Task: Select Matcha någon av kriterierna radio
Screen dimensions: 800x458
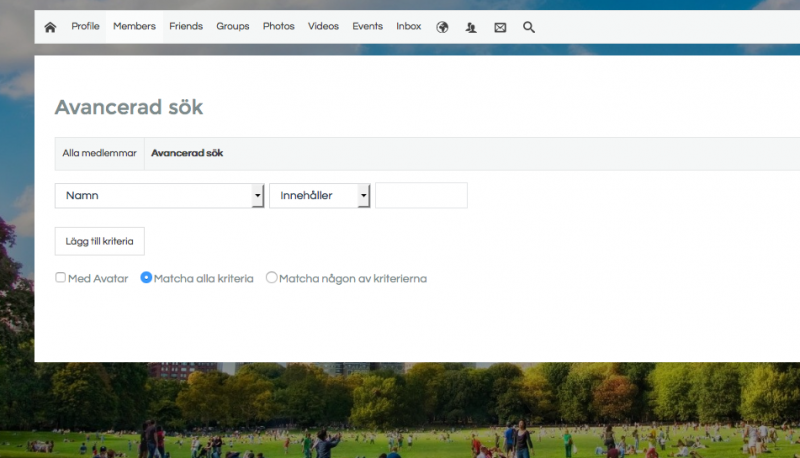Action: (x=271, y=277)
